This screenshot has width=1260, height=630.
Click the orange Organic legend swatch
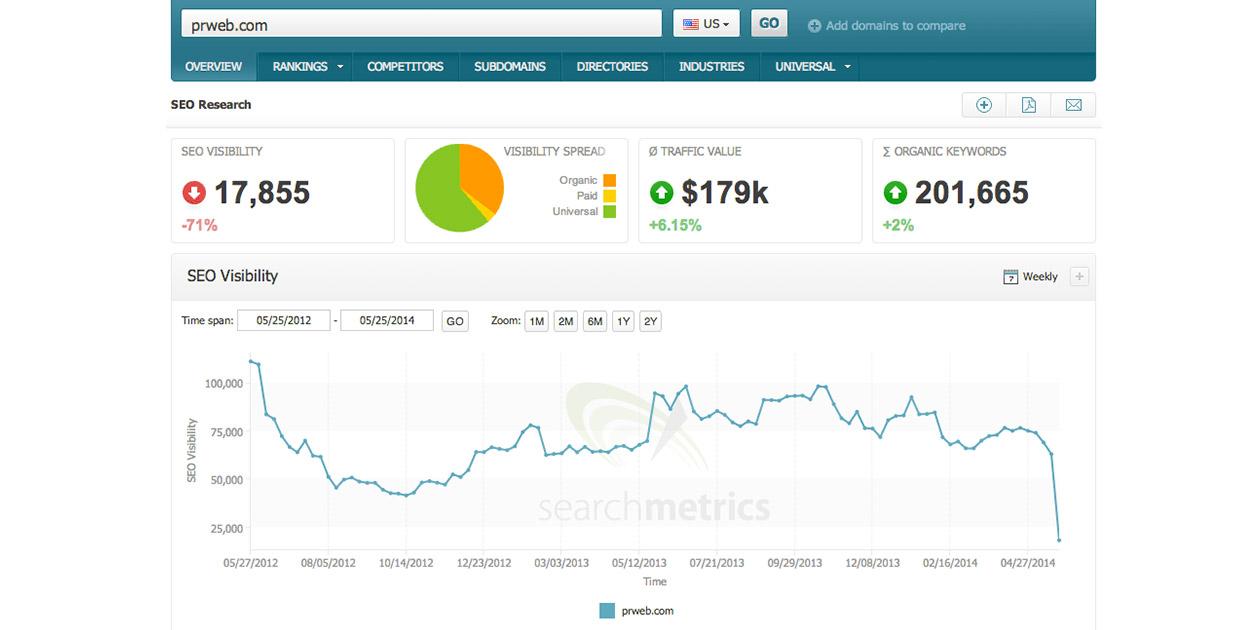[610, 180]
